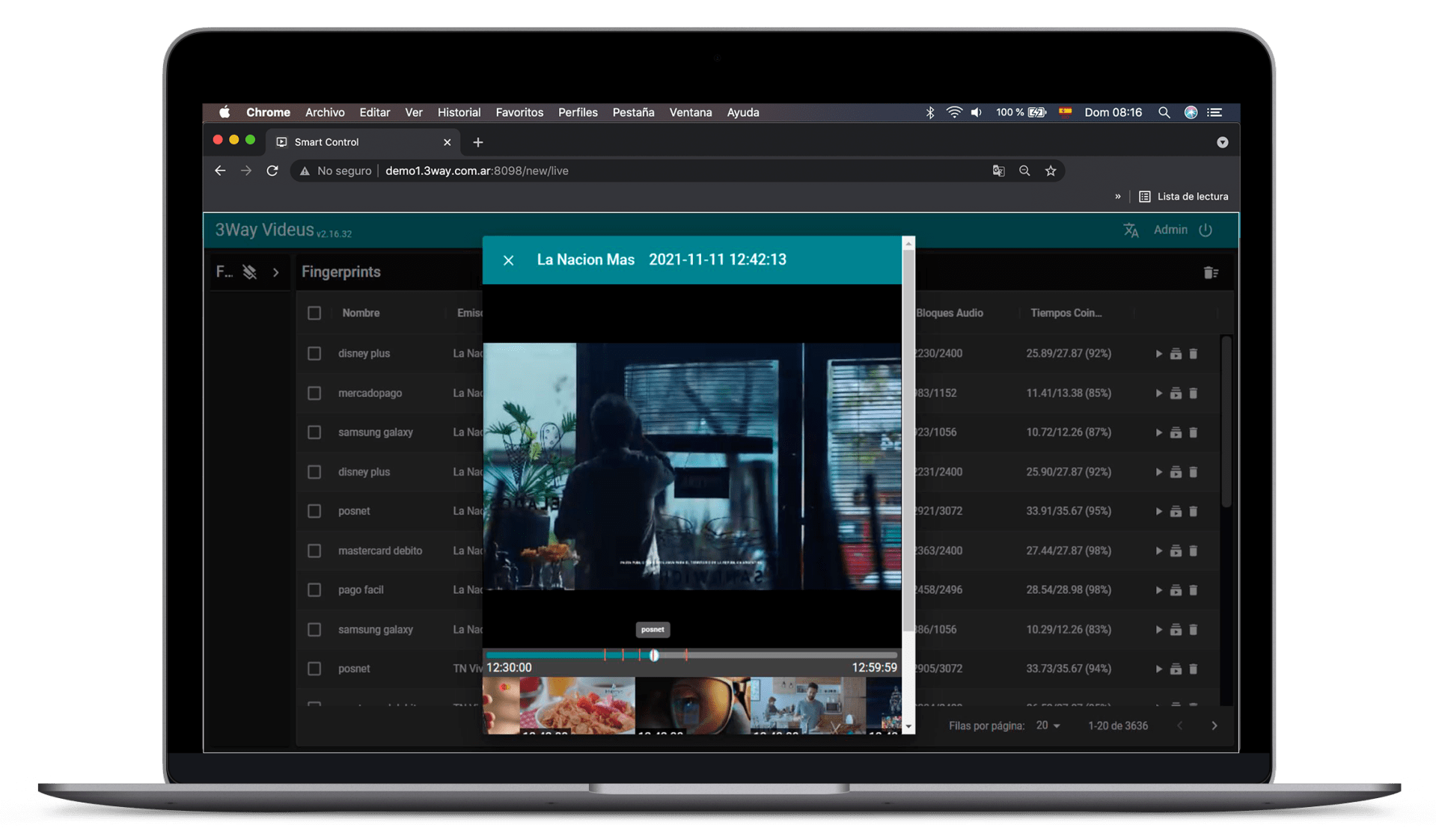The width and height of the screenshot is (1436, 840).
Task: Sort by Tiempos Coin... column header
Action: [x=1066, y=313]
